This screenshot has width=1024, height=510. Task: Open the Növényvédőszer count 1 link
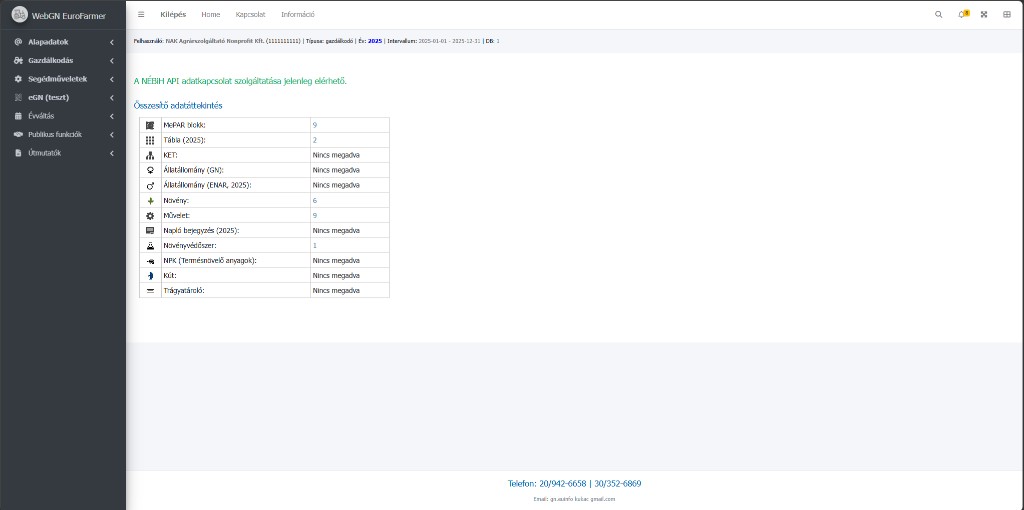315,246
